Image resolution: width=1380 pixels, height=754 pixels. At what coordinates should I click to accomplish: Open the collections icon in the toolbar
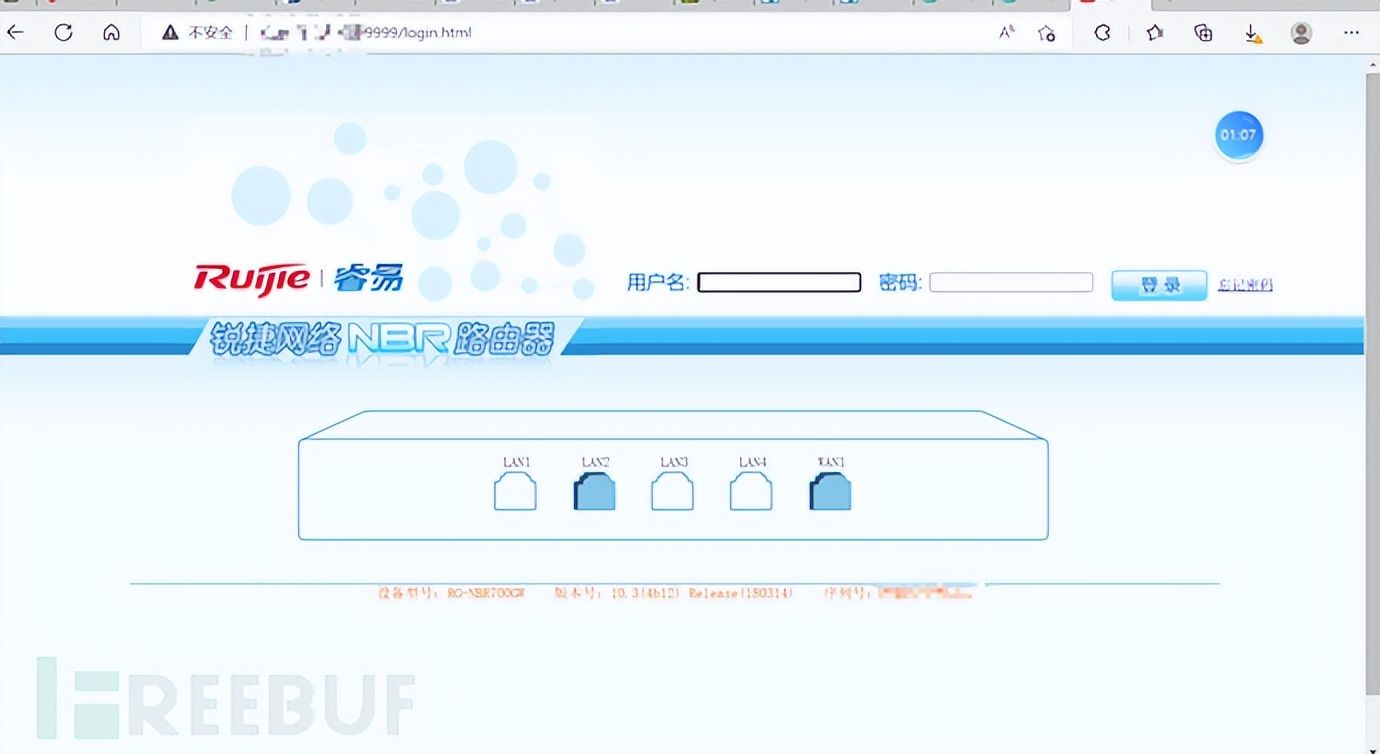(x=1204, y=33)
